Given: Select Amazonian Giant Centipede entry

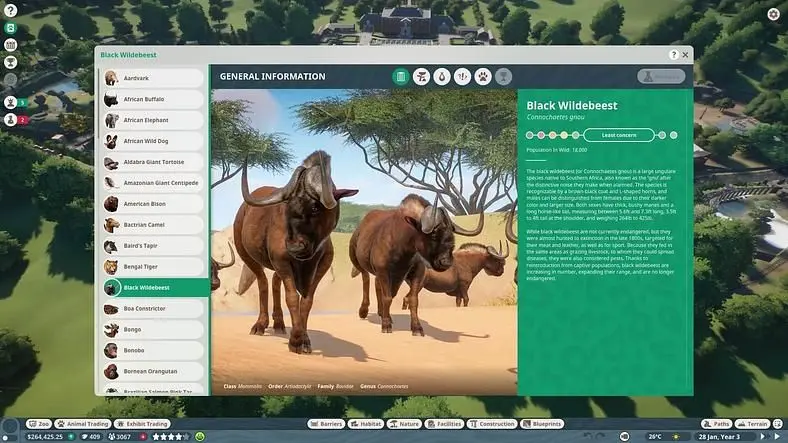Looking at the screenshot, I should tap(153, 183).
